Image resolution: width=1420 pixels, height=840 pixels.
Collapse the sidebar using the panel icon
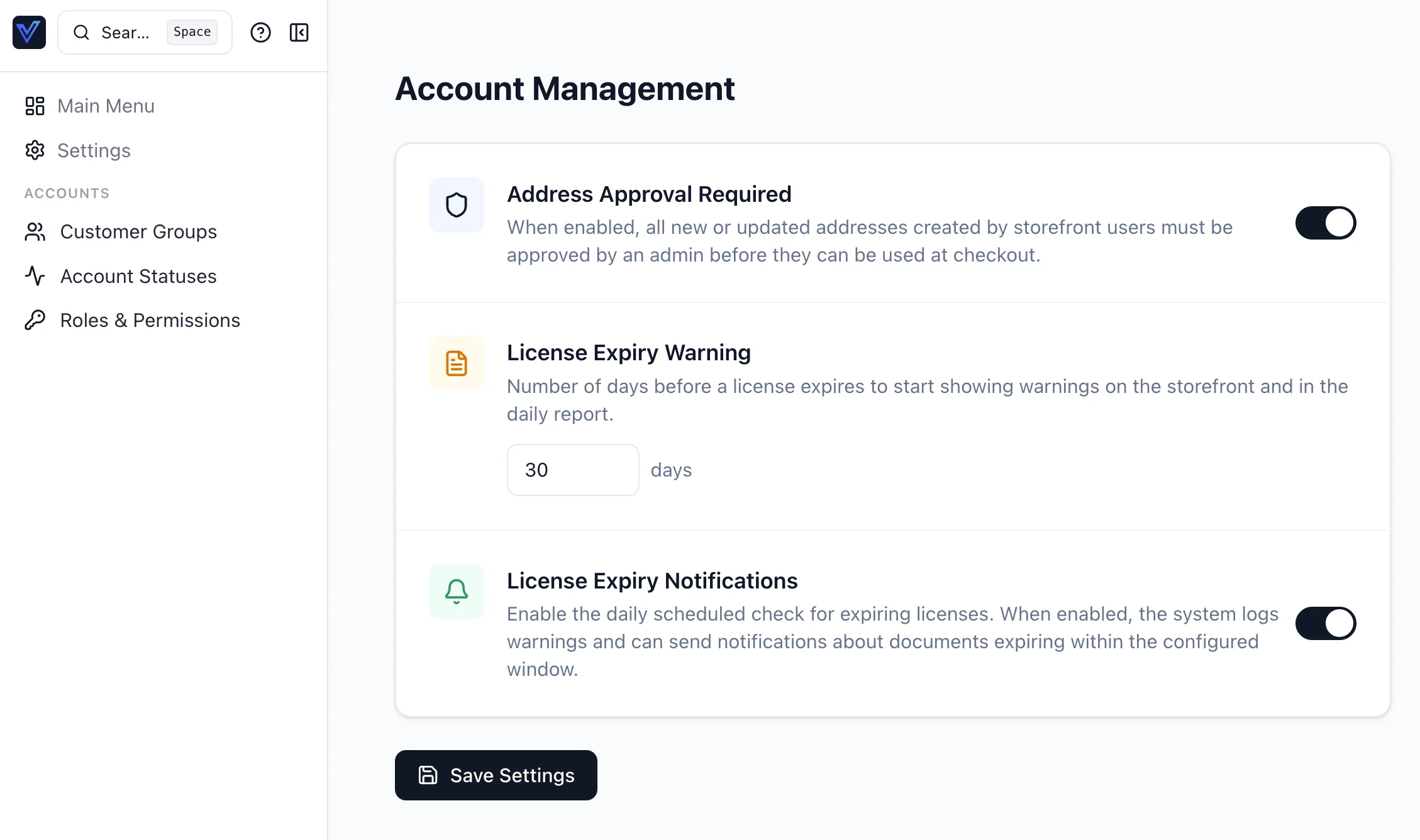[299, 33]
